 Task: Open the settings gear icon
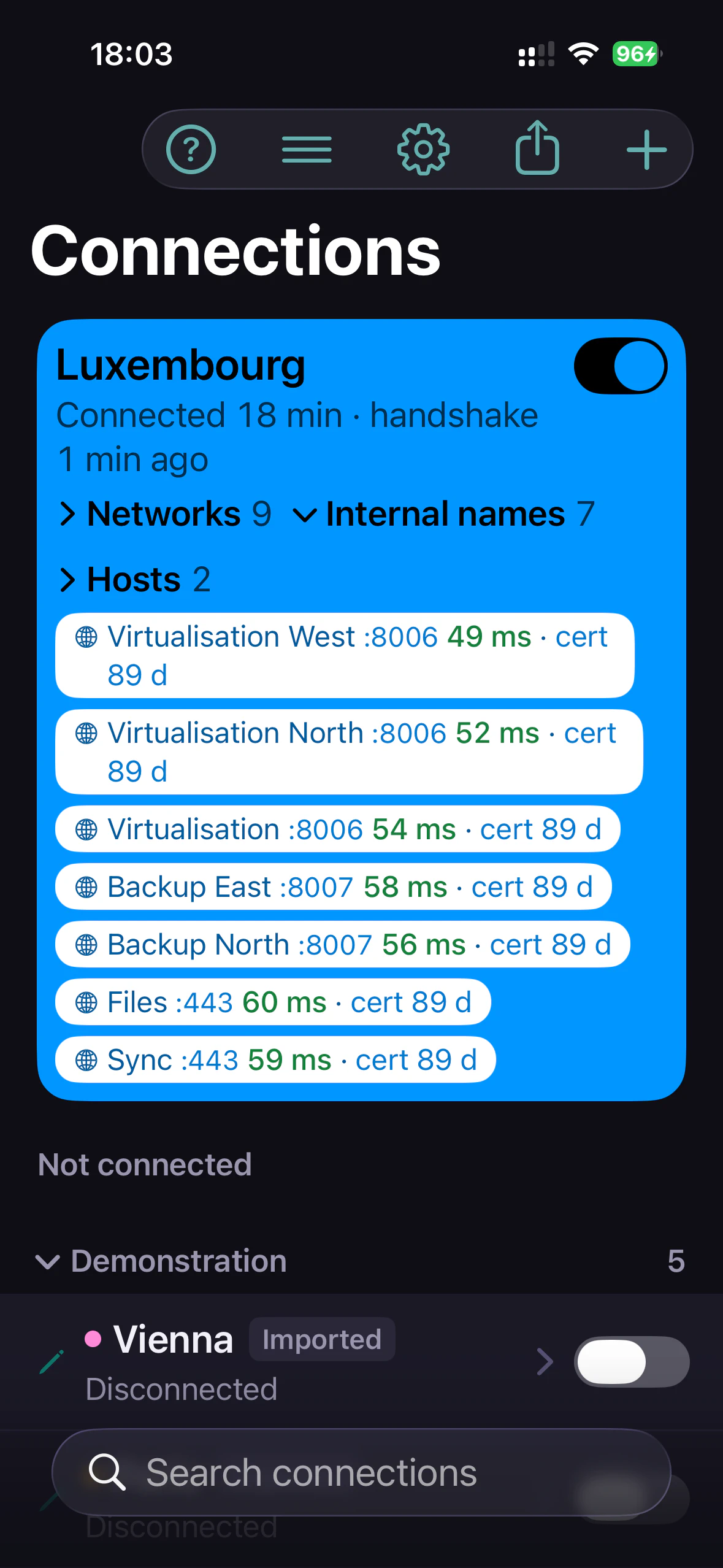point(423,150)
